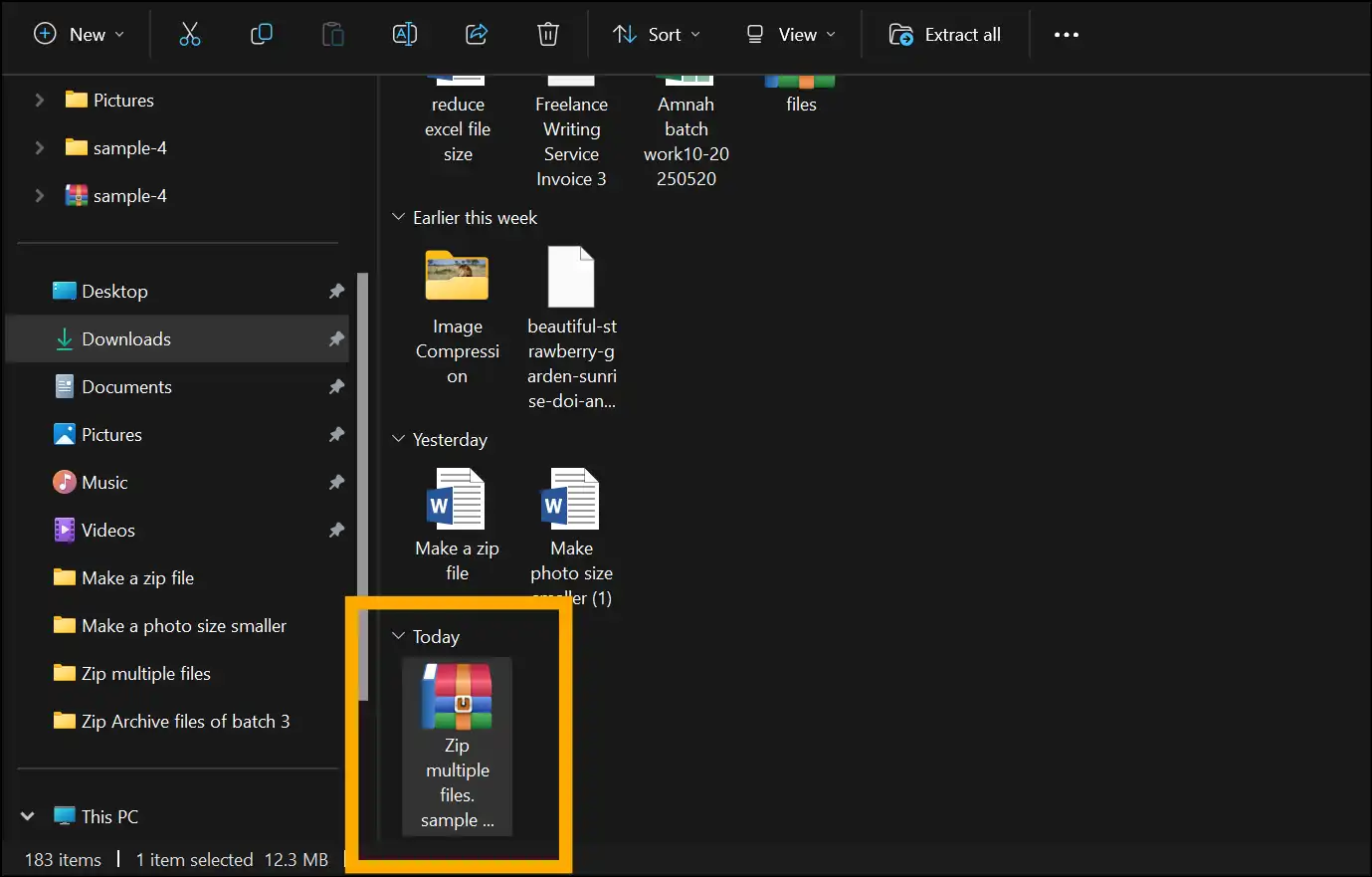The width and height of the screenshot is (1372, 877).
Task: Select This PC in navigation pane
Action: pos(96,816)
